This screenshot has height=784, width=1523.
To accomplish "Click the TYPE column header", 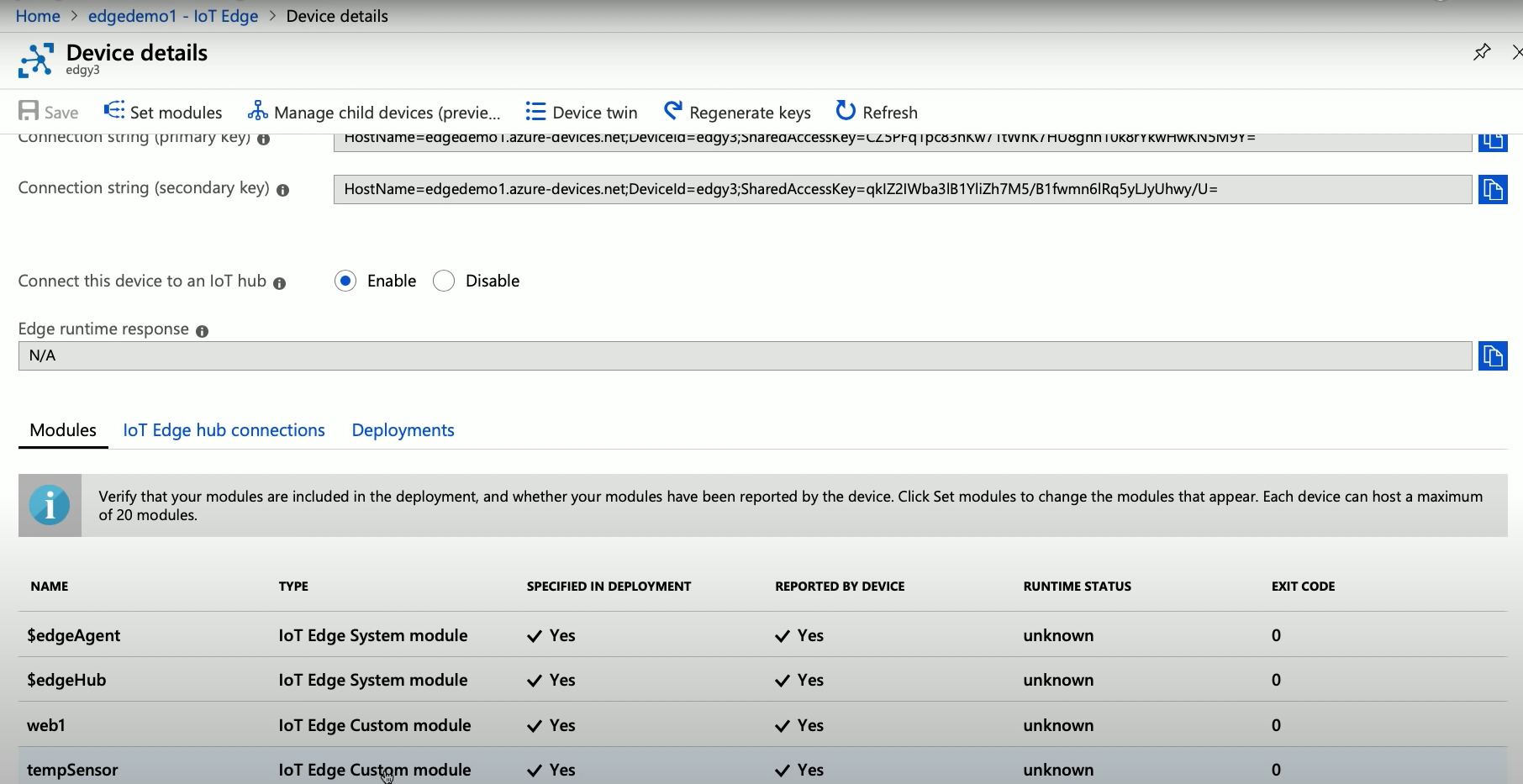I will [293, 587].
